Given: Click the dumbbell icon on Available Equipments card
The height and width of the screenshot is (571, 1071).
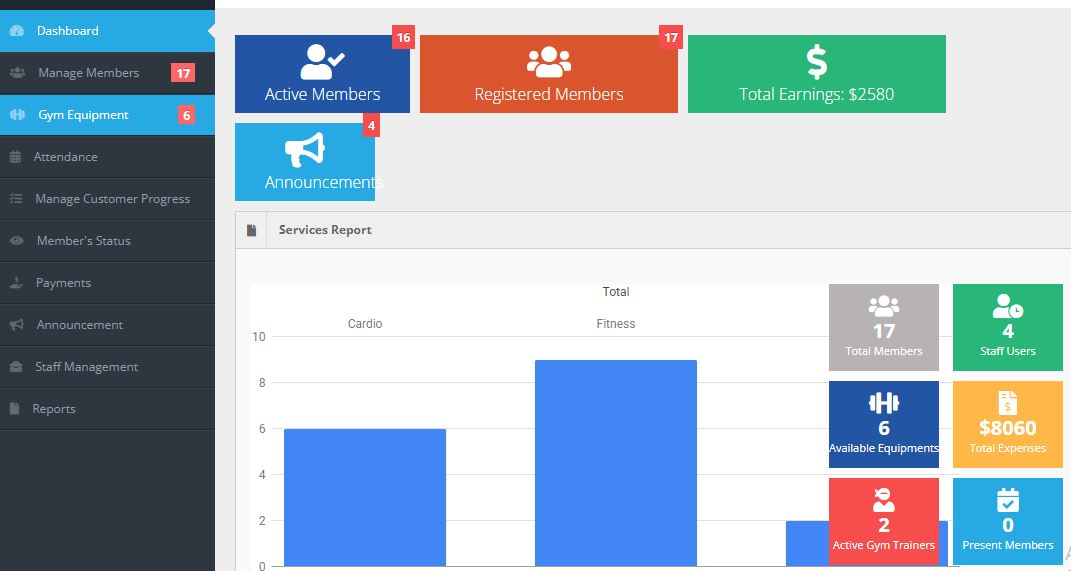Looking at the screenshot, I should coord(884,403).
